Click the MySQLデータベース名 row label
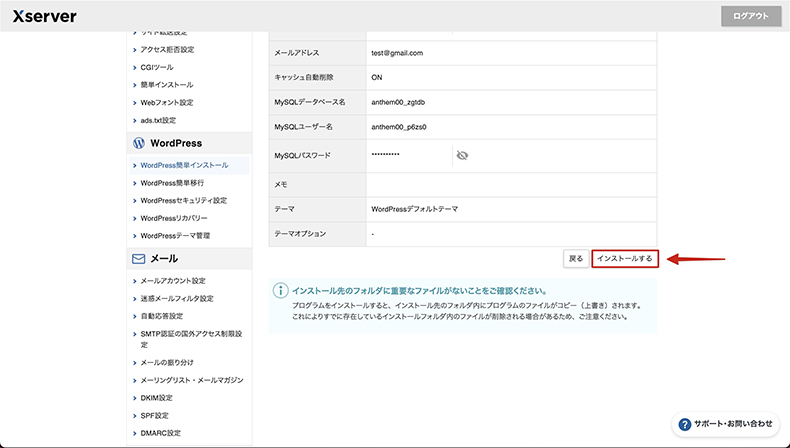Screen dimensions: 790x448 310,102
